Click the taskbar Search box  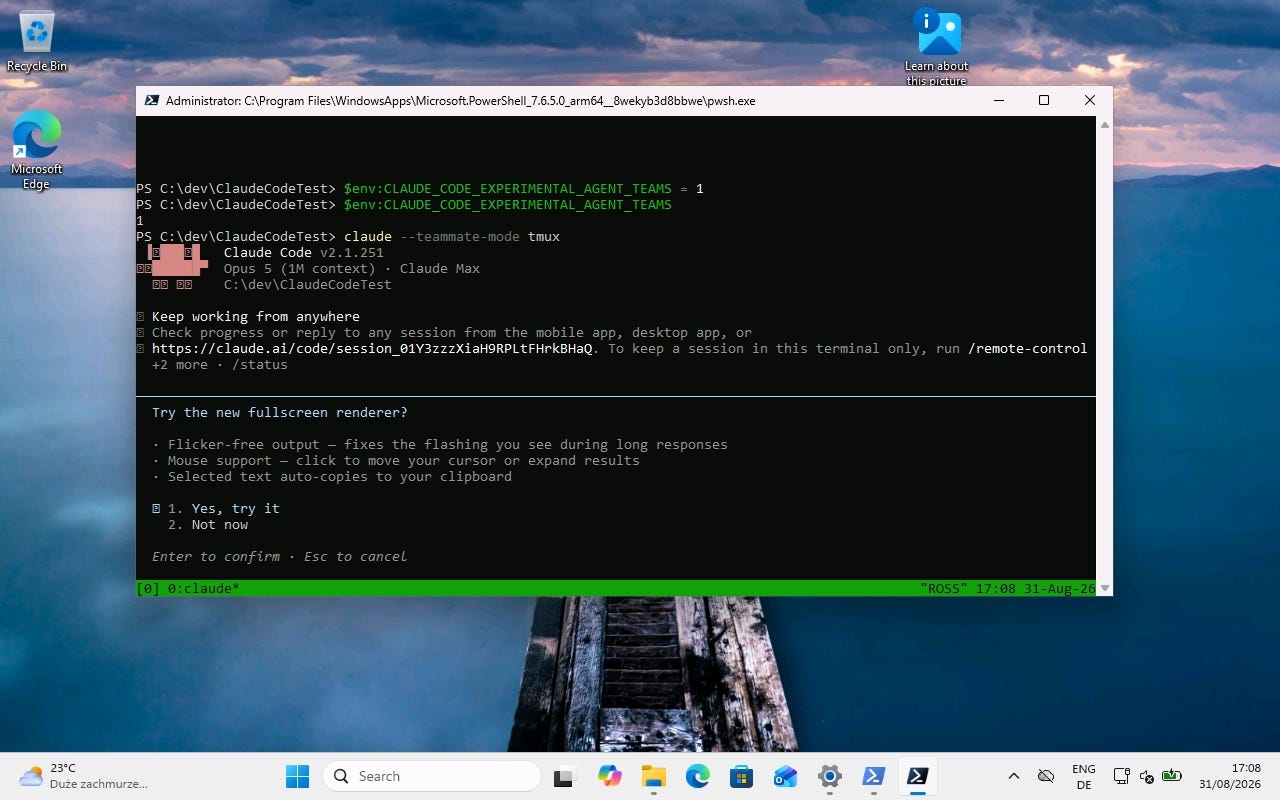pos(431,776)
